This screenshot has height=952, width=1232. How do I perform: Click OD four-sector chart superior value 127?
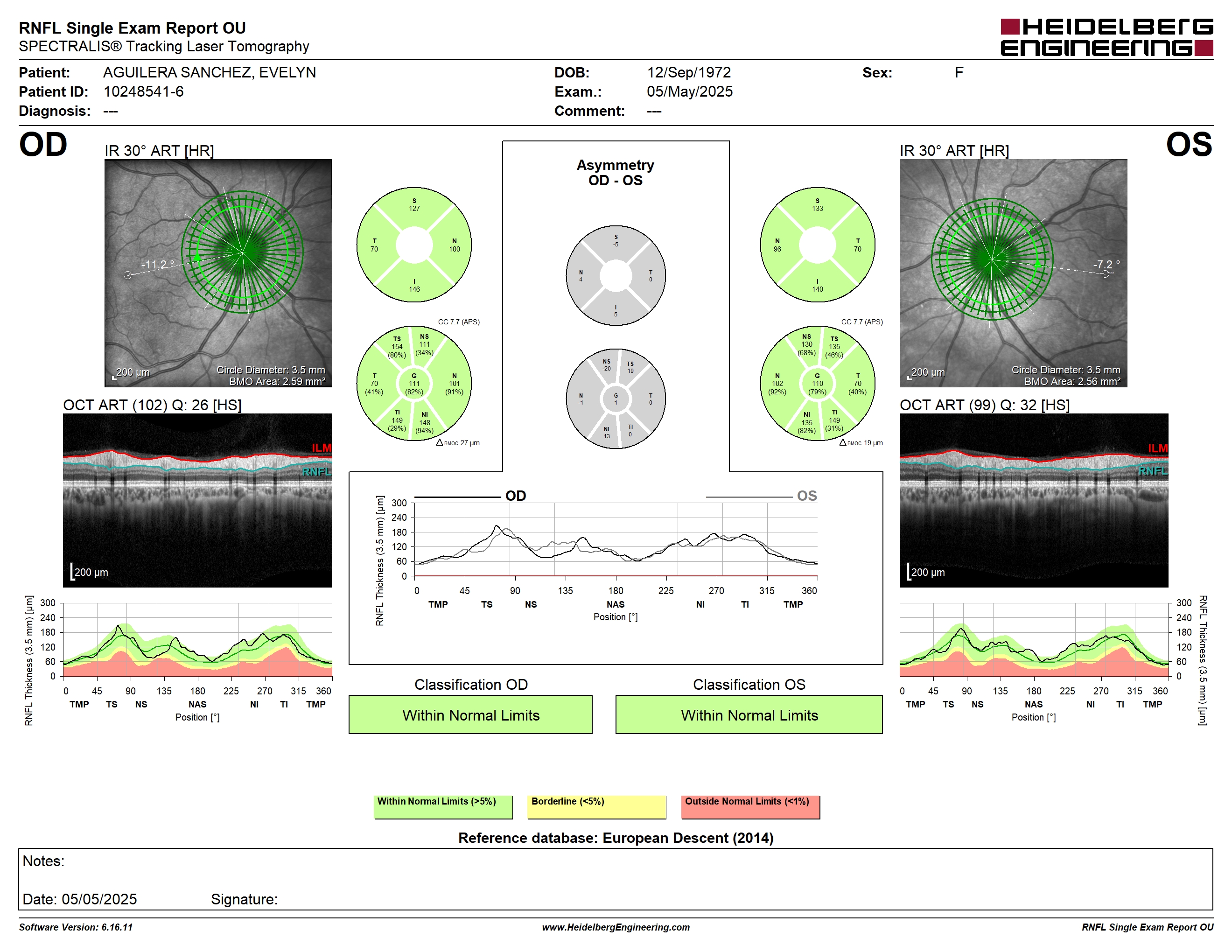pyautogui.click(x=414, y=209)
